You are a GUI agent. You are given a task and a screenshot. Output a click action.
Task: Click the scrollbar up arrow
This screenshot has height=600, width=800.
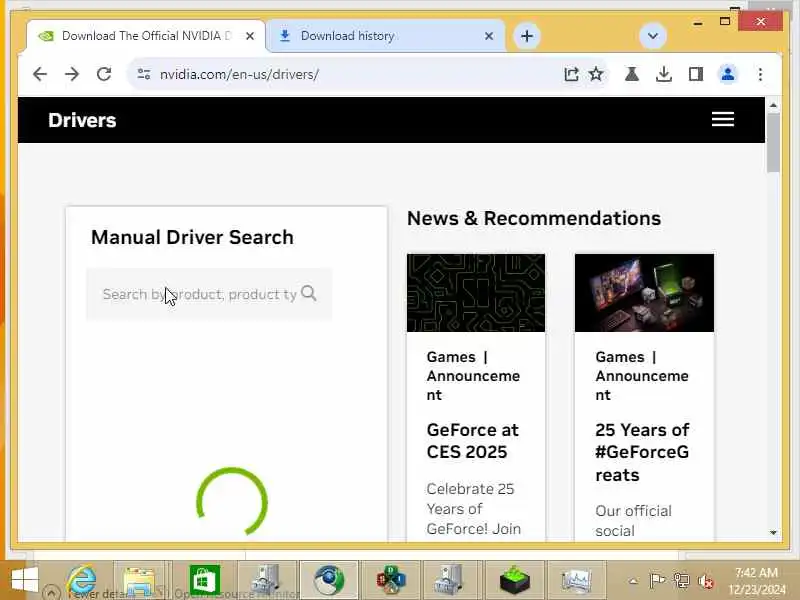[773, 106]
